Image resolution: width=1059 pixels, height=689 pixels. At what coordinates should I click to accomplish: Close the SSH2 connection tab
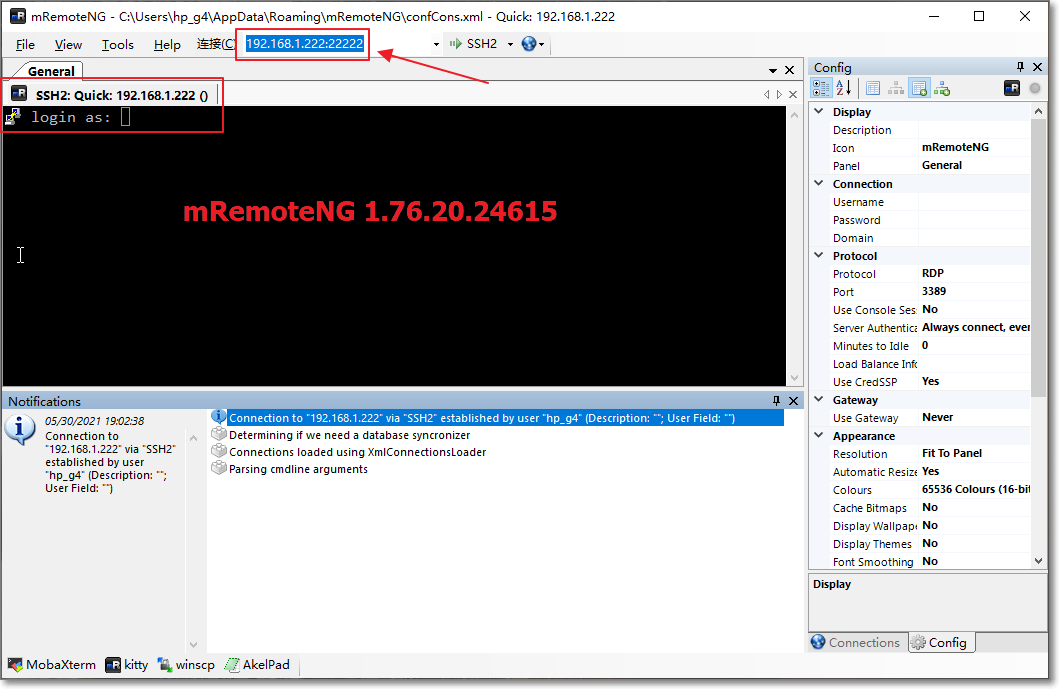(793, 95)
